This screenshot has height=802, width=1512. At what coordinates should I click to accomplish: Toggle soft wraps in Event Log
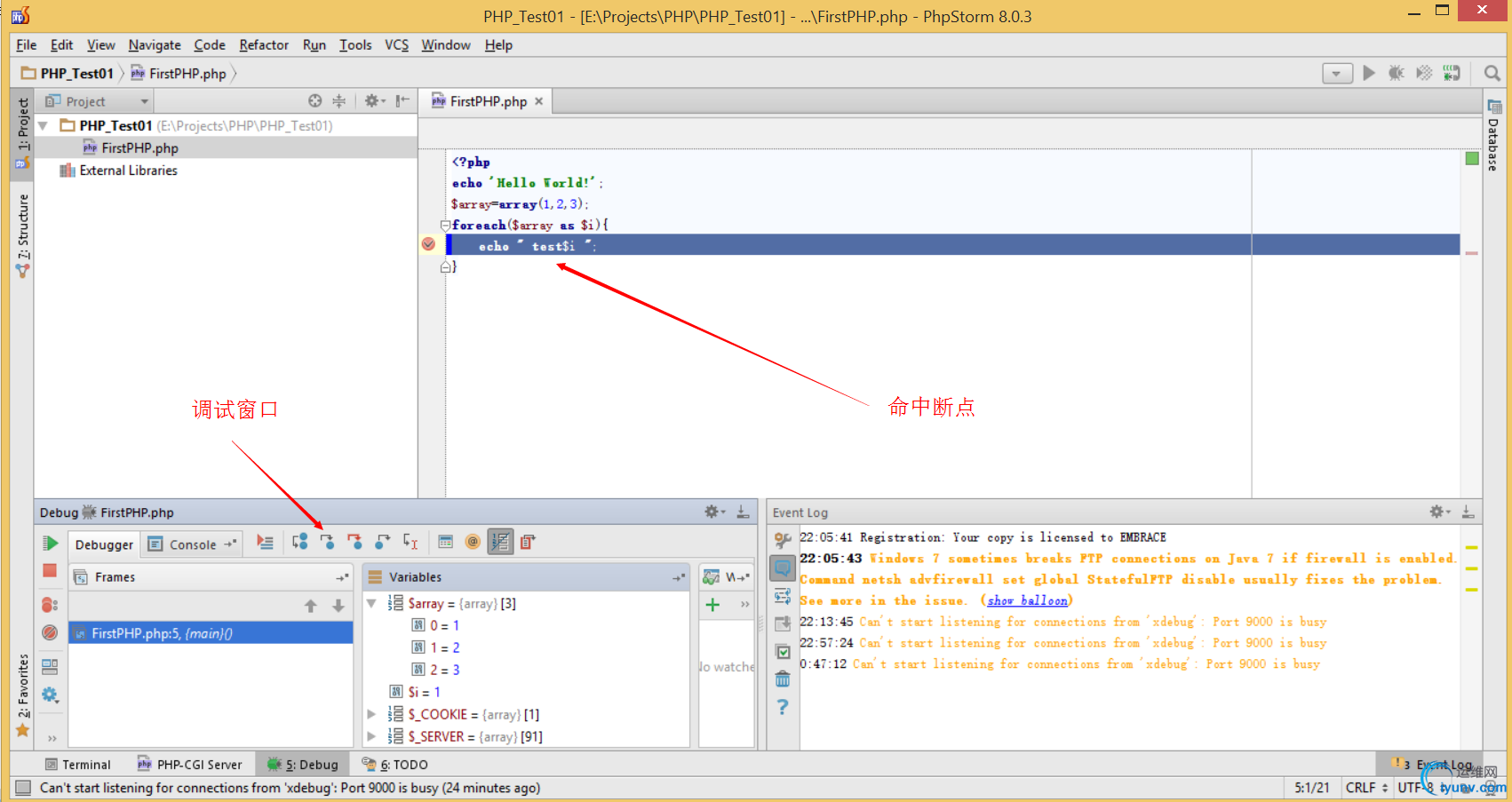coord(783,596)
